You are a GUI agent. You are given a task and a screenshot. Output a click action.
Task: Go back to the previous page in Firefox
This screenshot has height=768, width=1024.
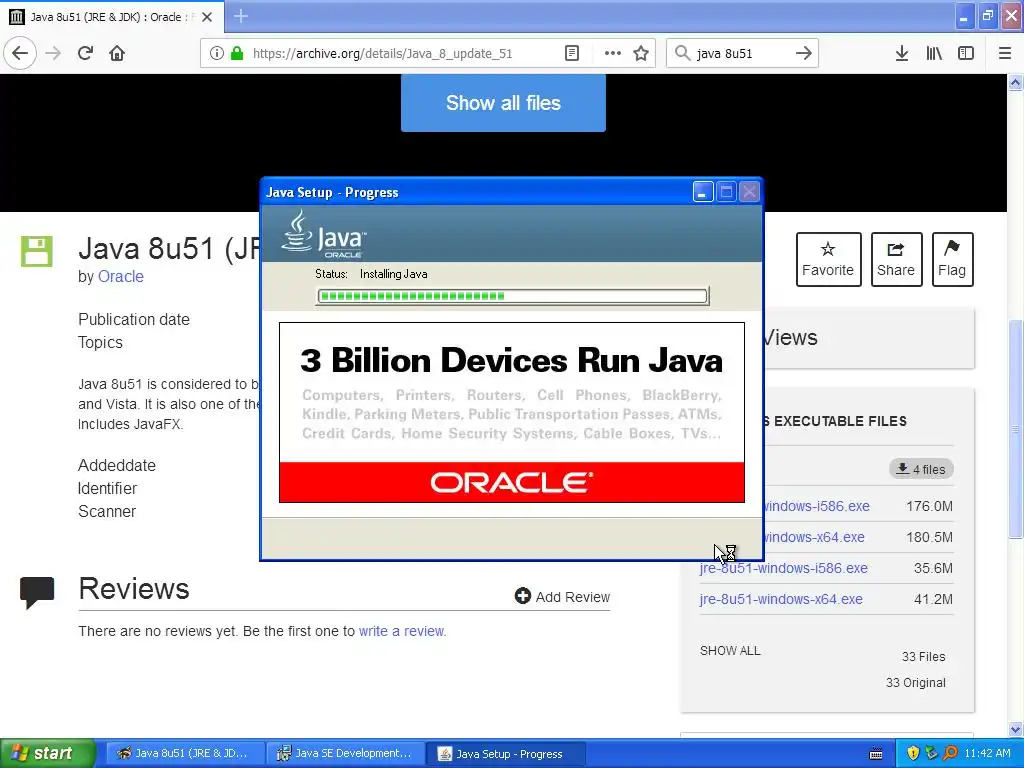point(20,54)
